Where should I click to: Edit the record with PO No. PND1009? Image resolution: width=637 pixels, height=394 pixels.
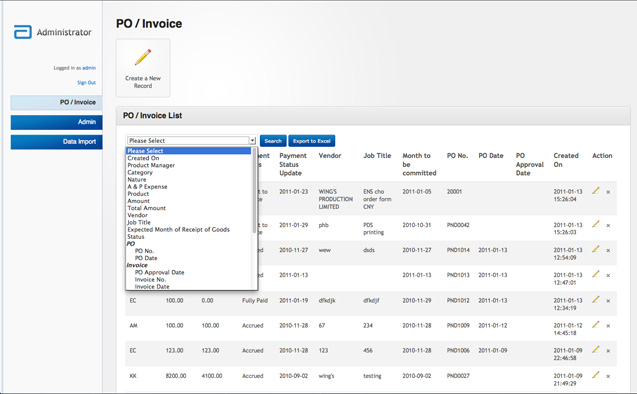point(596,325)
